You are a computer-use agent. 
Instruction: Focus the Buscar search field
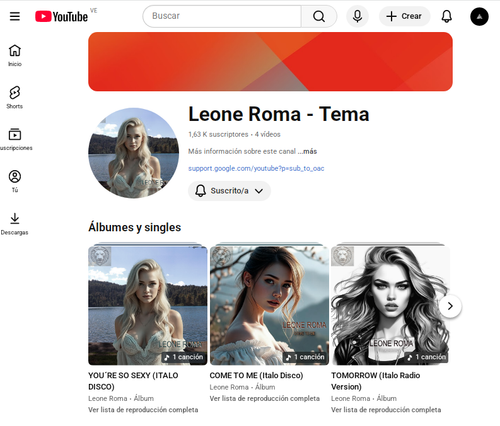point(222,16)
